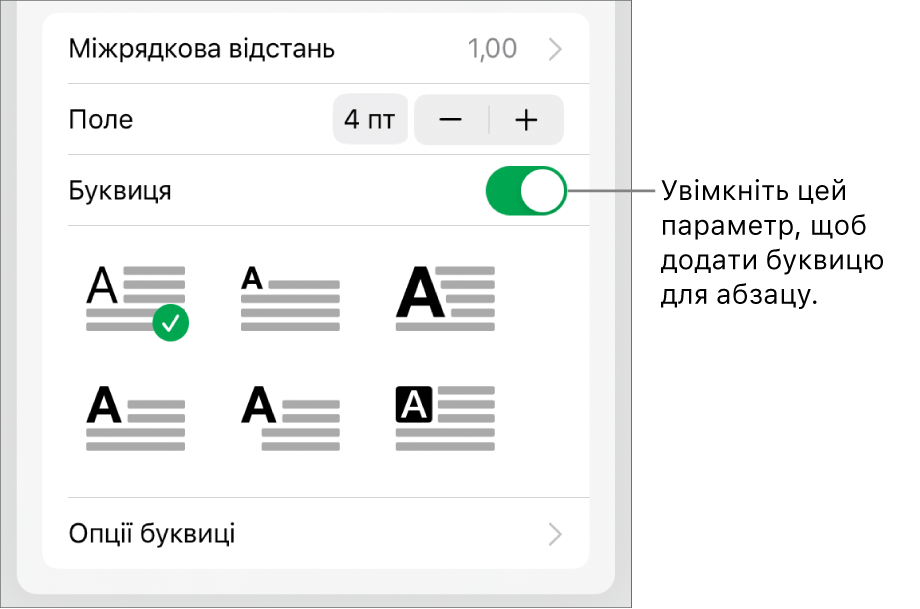920x609 pixels.
Task: Increase Поле with the plus button
Action: (526, 120)
